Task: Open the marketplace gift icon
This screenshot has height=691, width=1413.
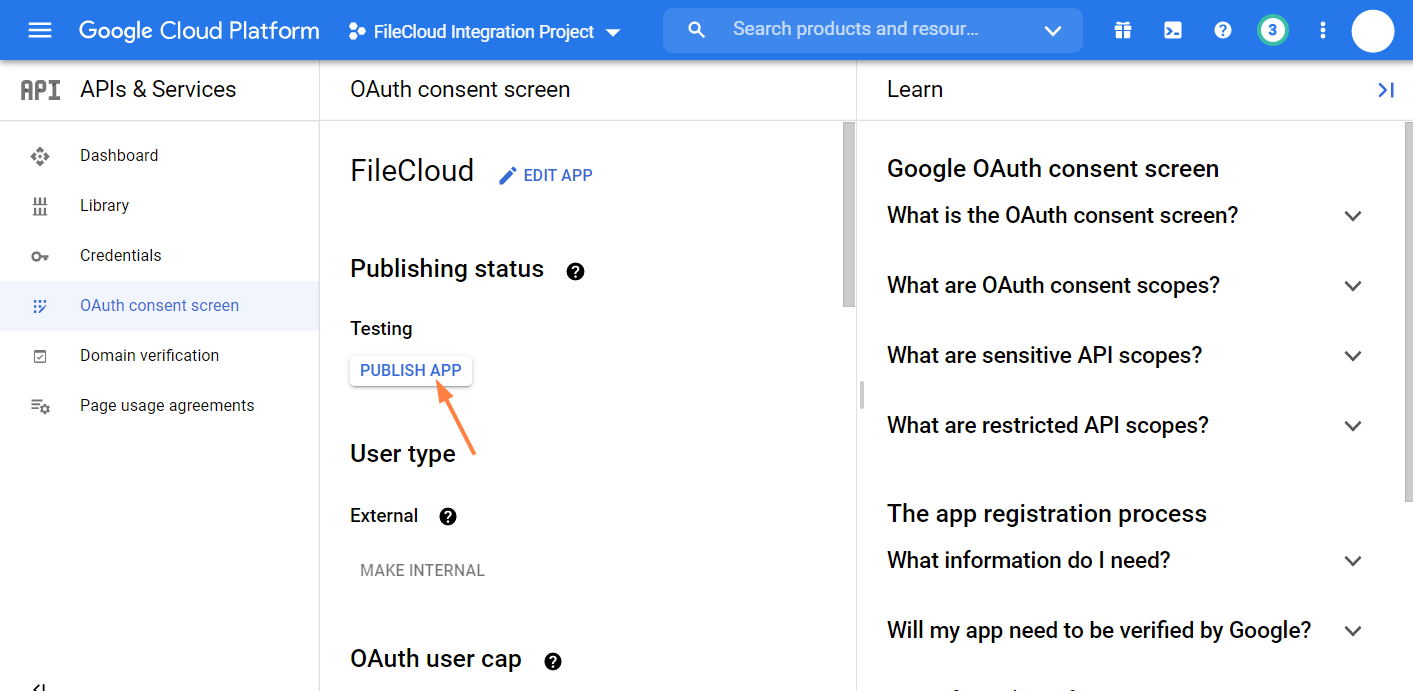Action: 1122,30
